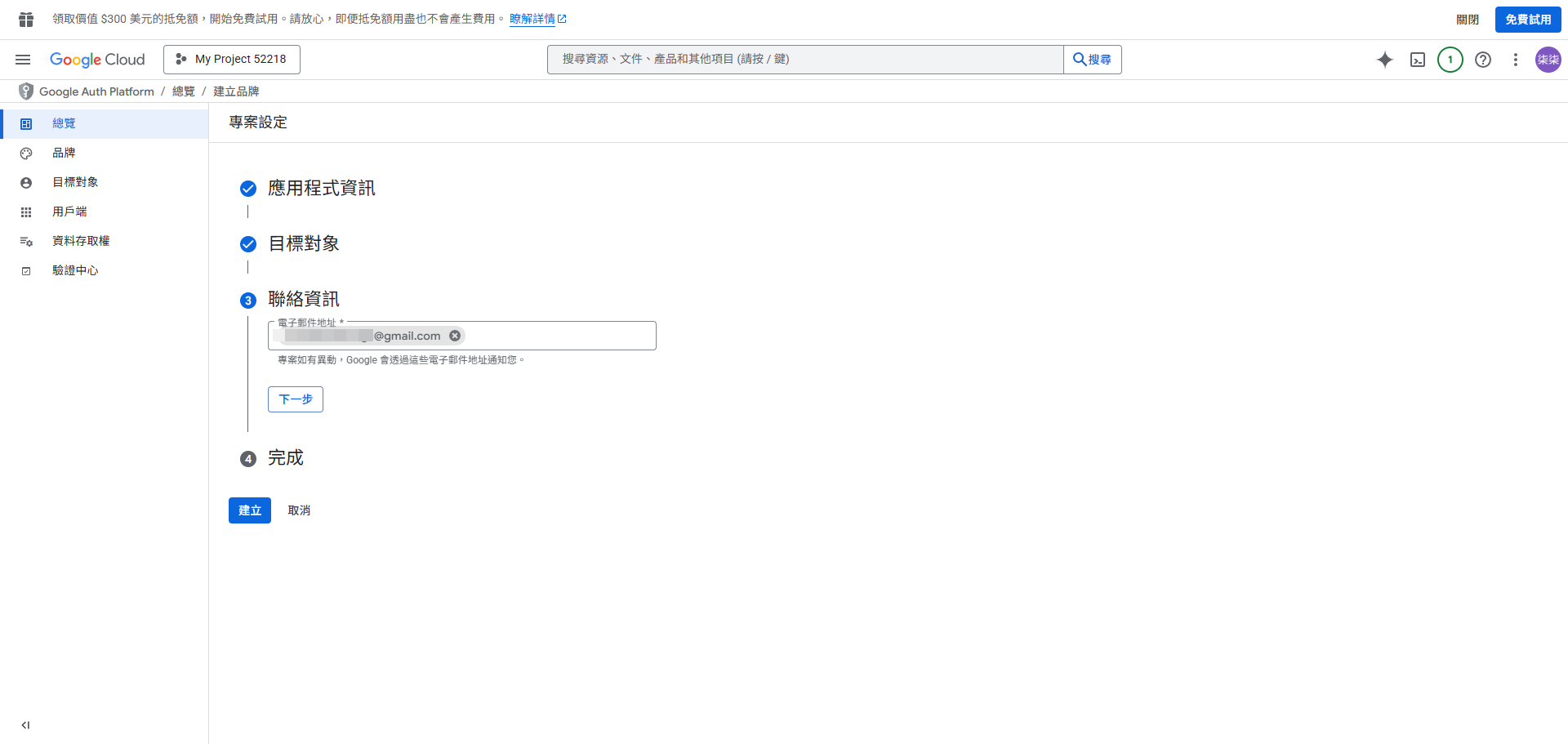Navigate to 總覽 via the breadcrumb
This screenshot has width=1568, height=744.
pyautogui.click(x=183, y=91)
